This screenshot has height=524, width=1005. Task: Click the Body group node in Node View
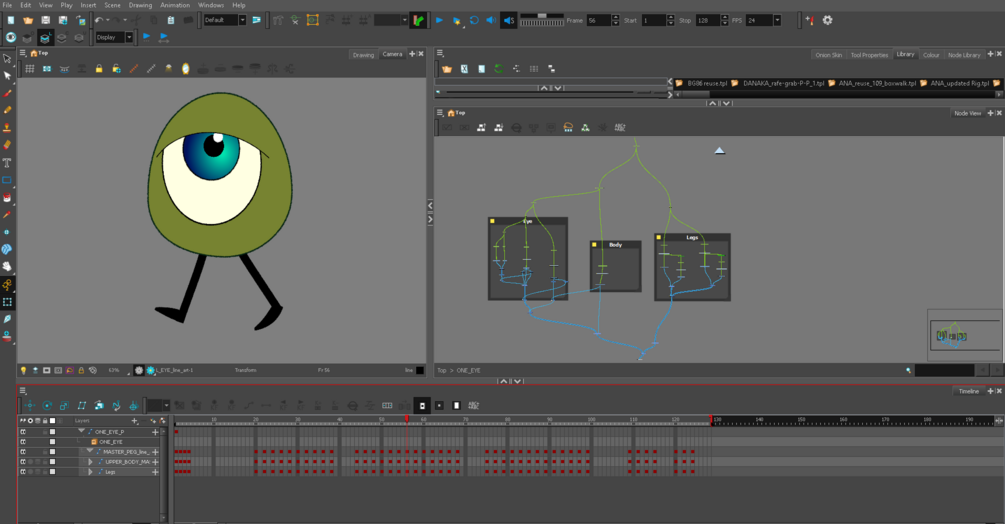(x=615, y=266)
